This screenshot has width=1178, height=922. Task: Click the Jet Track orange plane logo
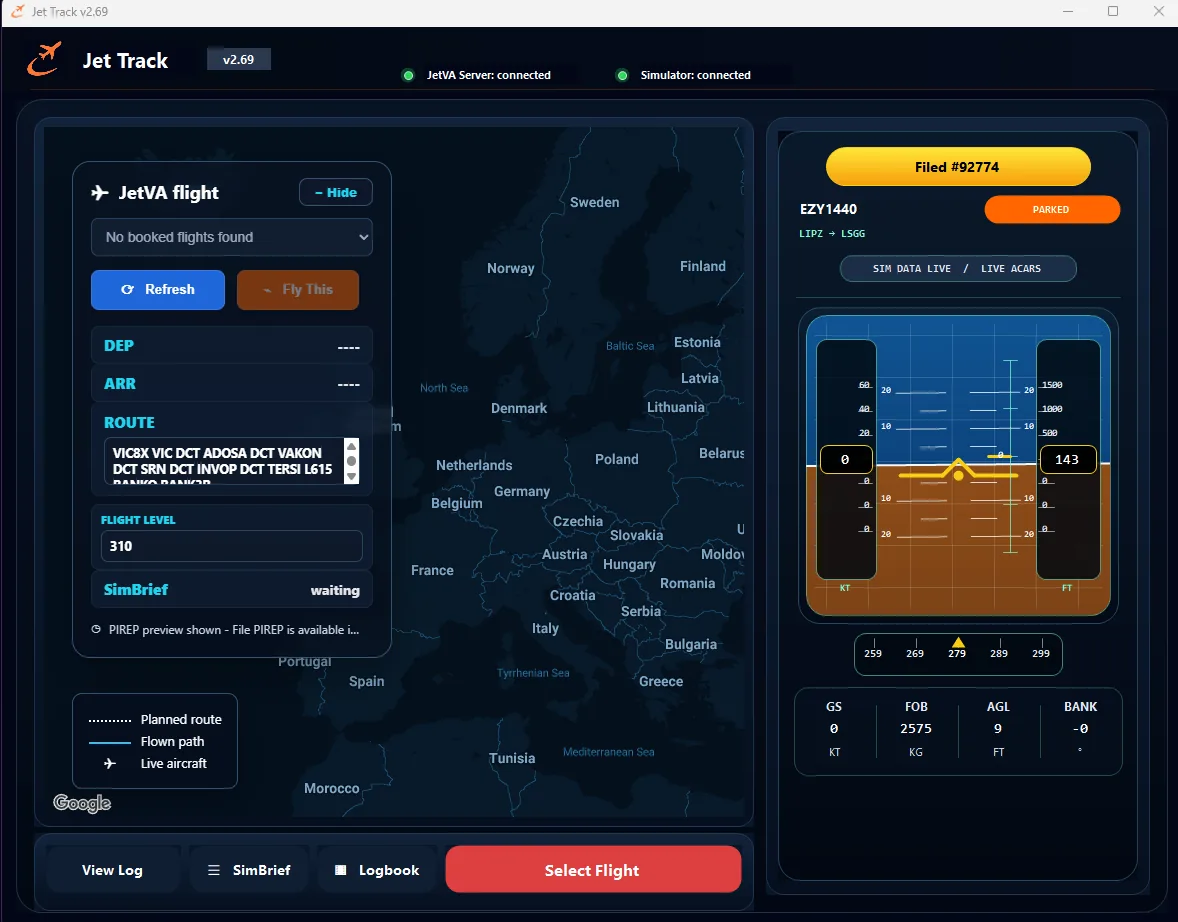click(x=44, y=59)
